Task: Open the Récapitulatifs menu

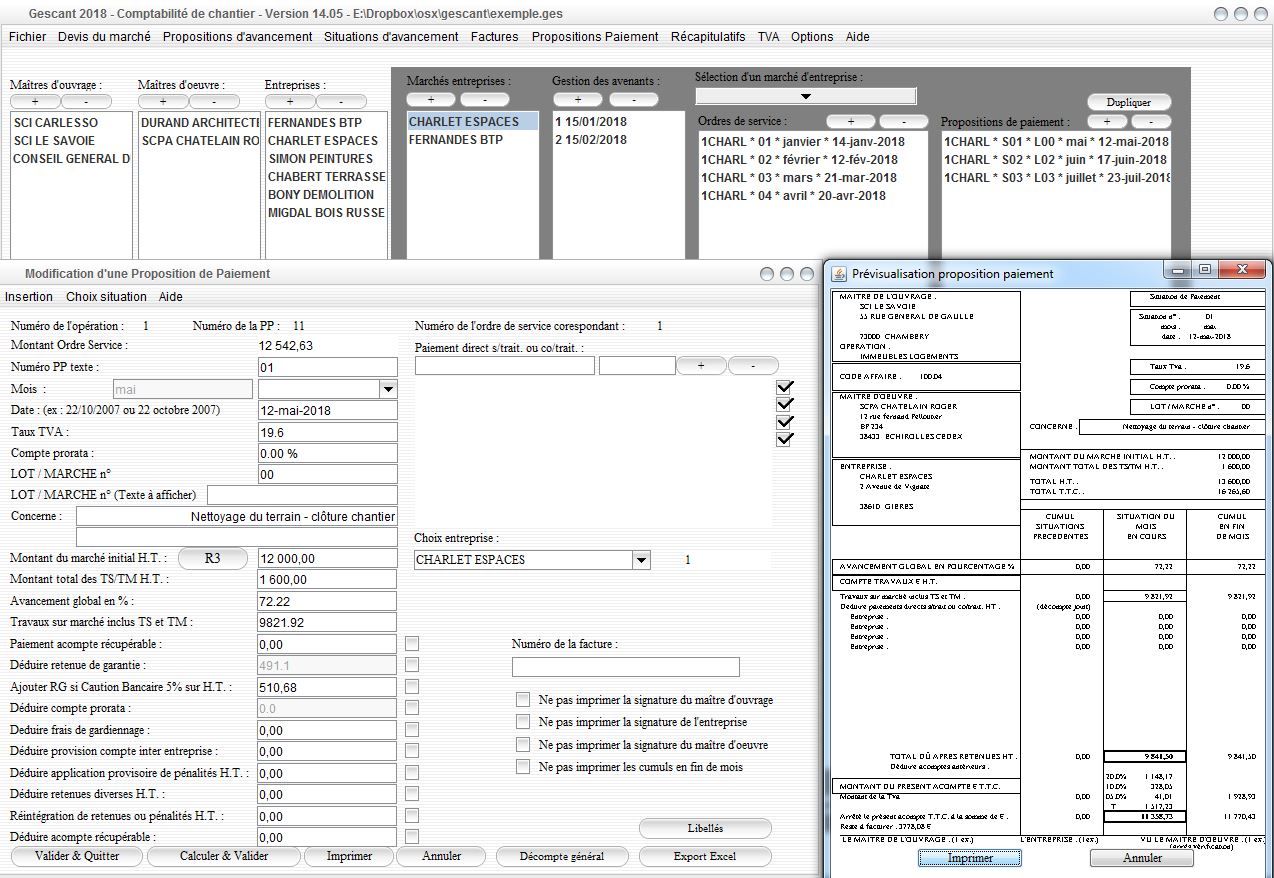Action: (x=708, y=36)
